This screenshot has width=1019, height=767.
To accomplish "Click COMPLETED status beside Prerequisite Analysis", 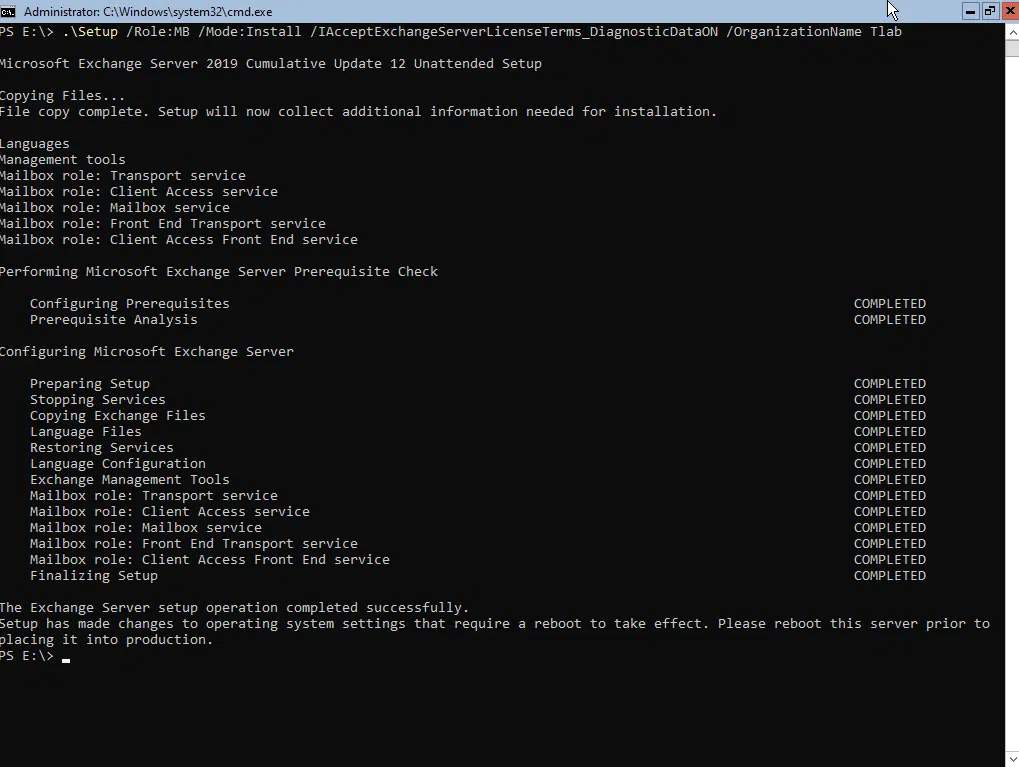I will (890, 320).
